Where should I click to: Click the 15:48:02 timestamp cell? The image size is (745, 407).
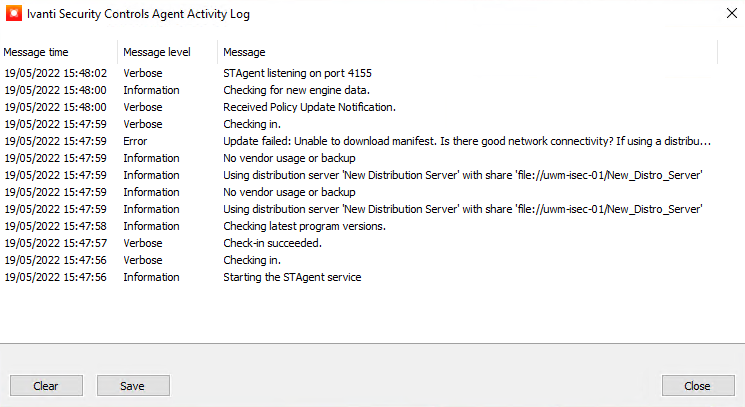pyautogui.click(x=54, y=73)
